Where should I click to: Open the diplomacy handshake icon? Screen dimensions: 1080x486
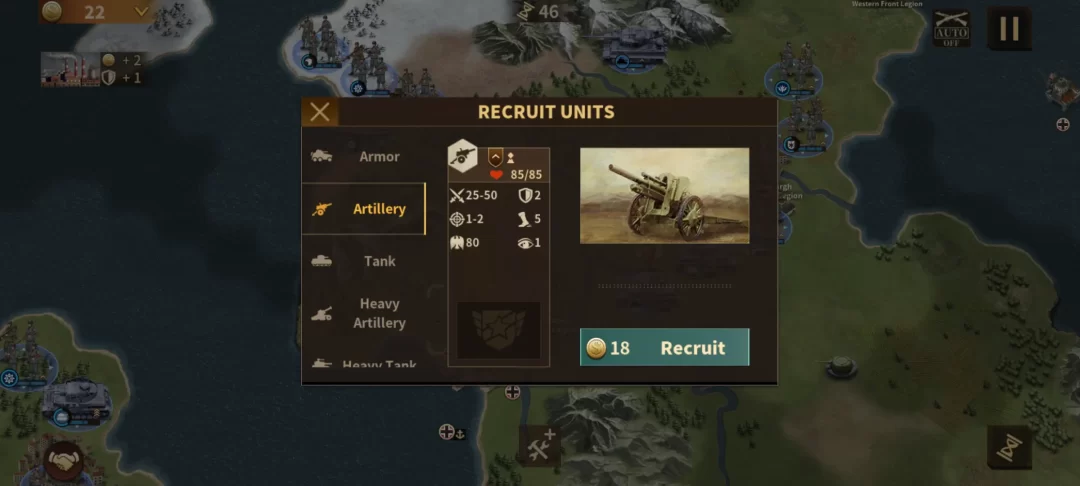coord(64,461)
